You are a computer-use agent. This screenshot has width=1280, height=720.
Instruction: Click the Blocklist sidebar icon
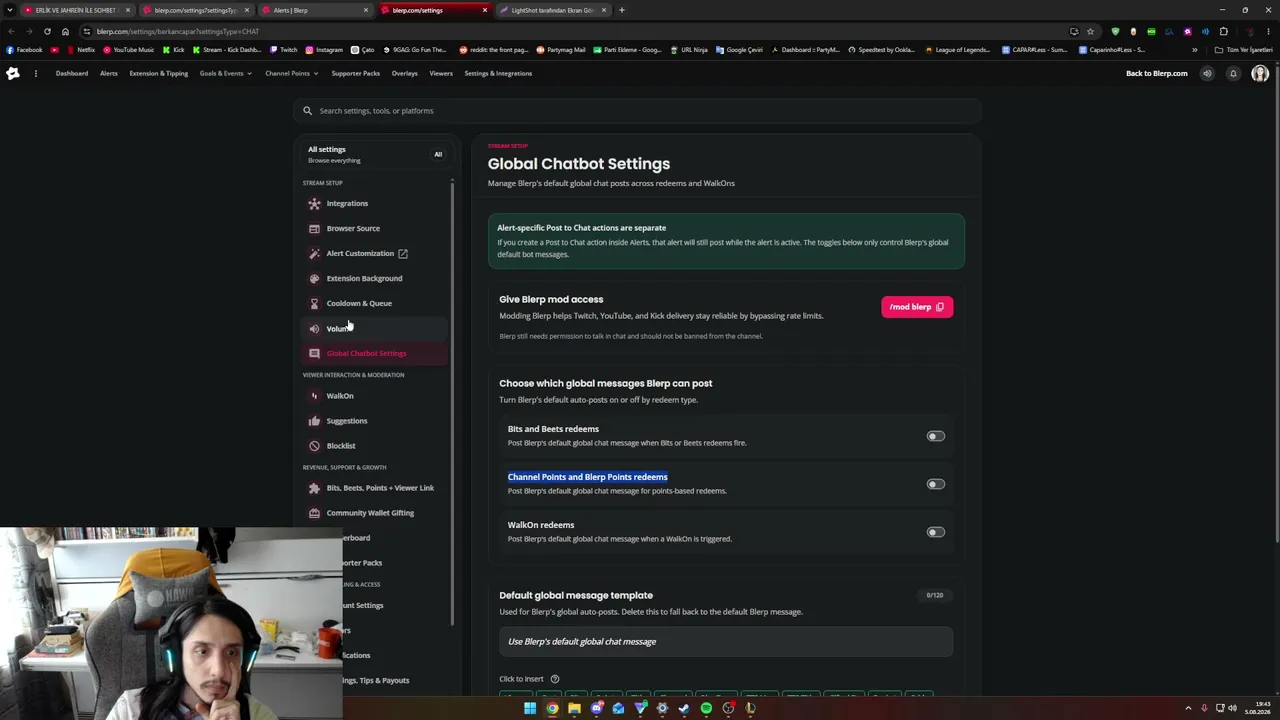(x=314, y=446)
